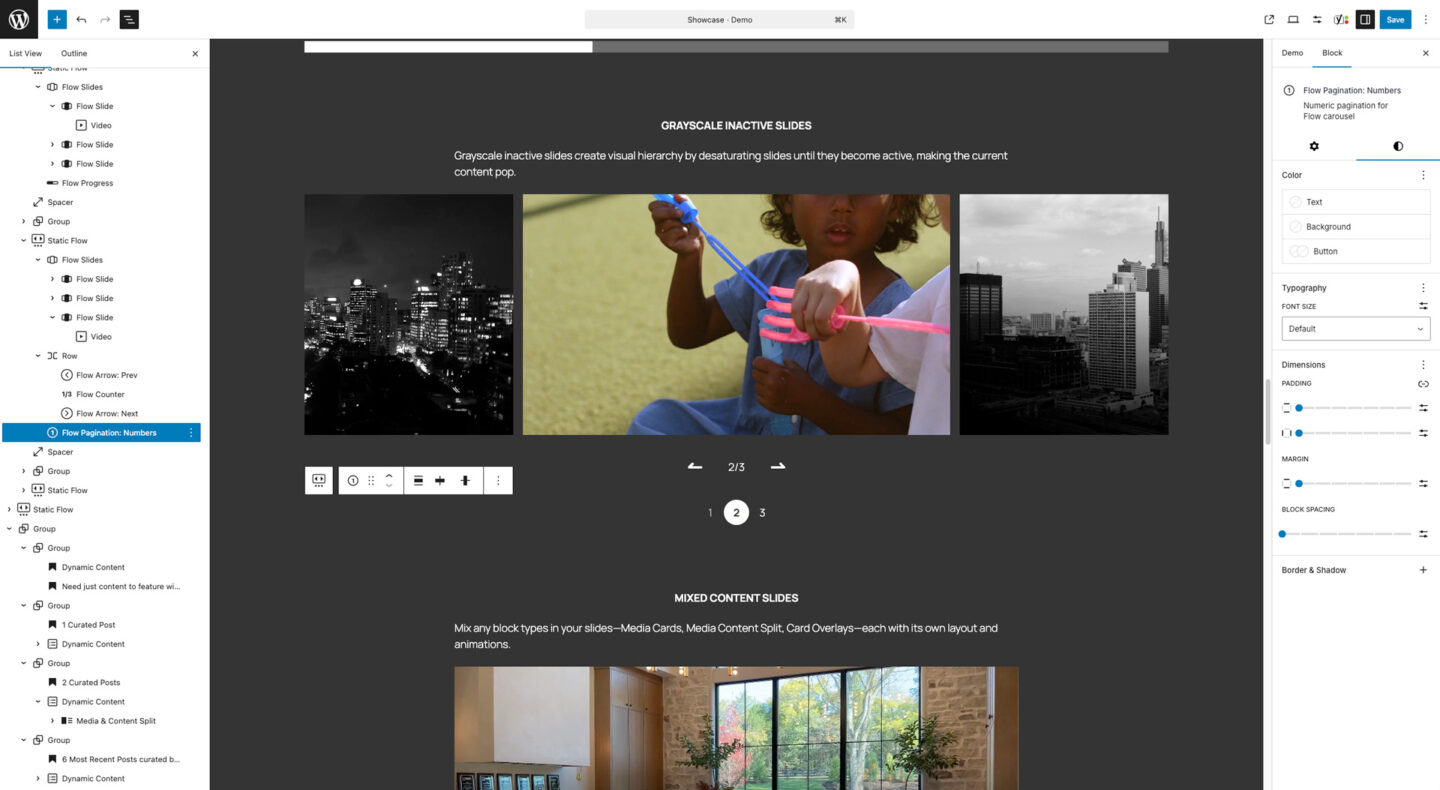Click the Undo icon in the top bar
1440x790 pixels.
81,19
